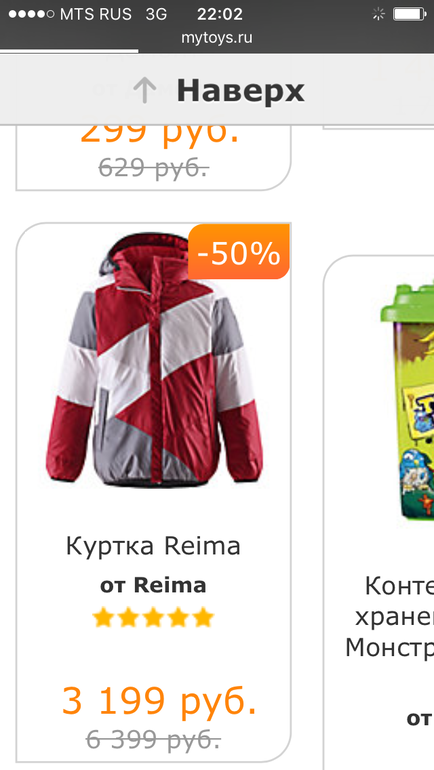
Task: Tap the 3 199 руб. price
Action: click(x=159, y=701)
